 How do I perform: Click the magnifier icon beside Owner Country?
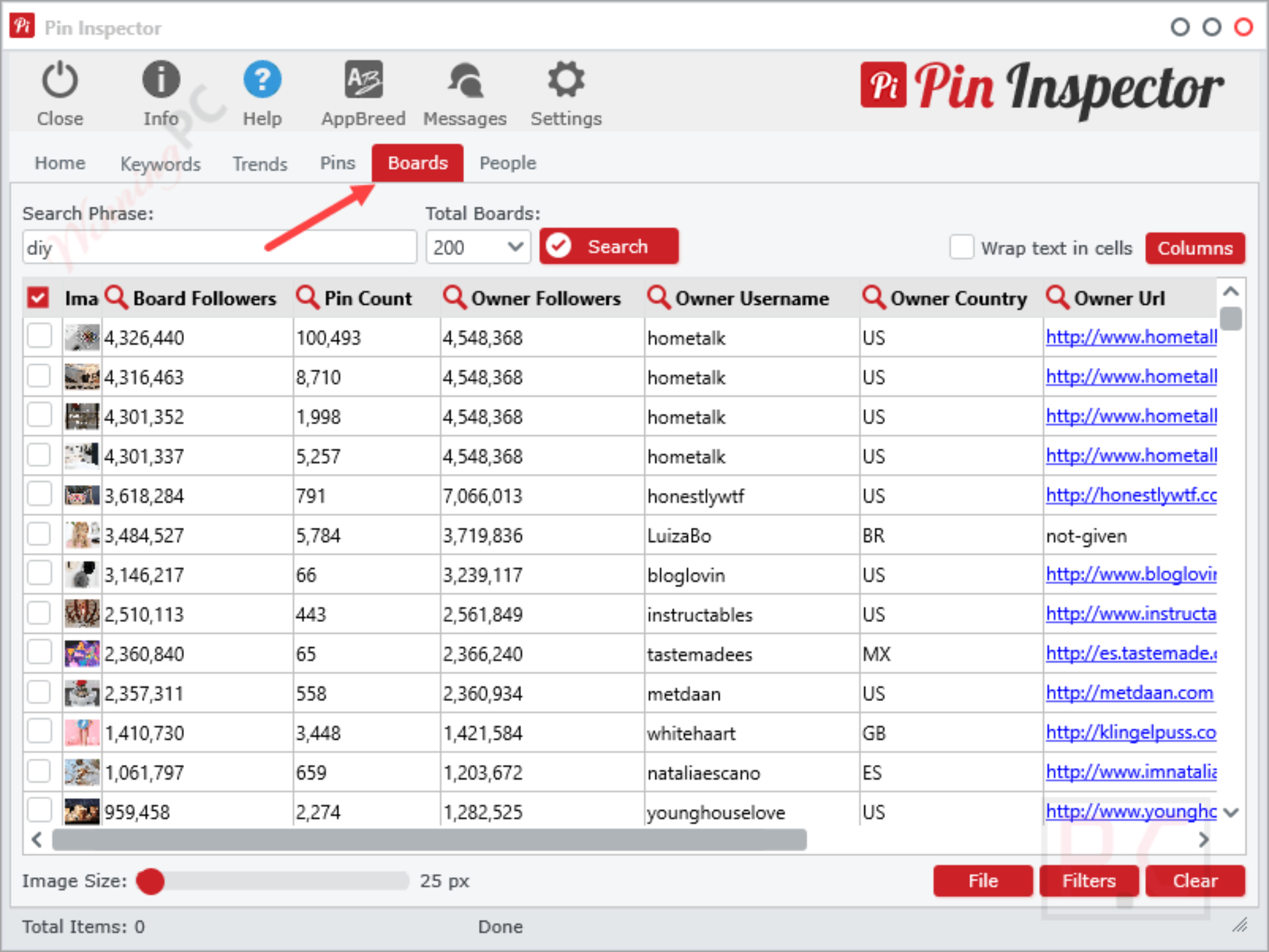[x=874, y=297]
